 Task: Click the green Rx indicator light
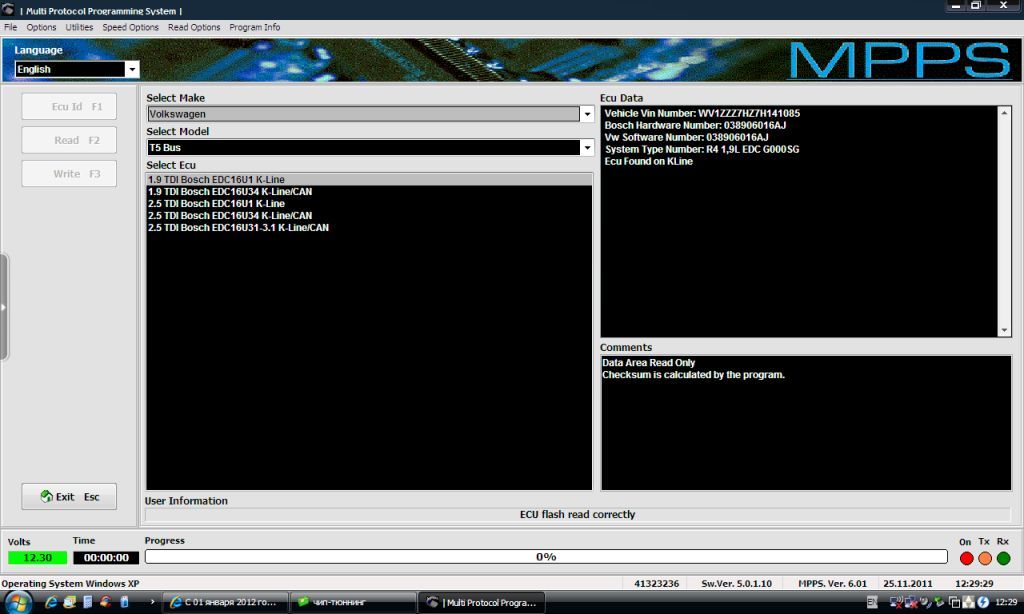pyautogui.click(x=1004, y=558)
